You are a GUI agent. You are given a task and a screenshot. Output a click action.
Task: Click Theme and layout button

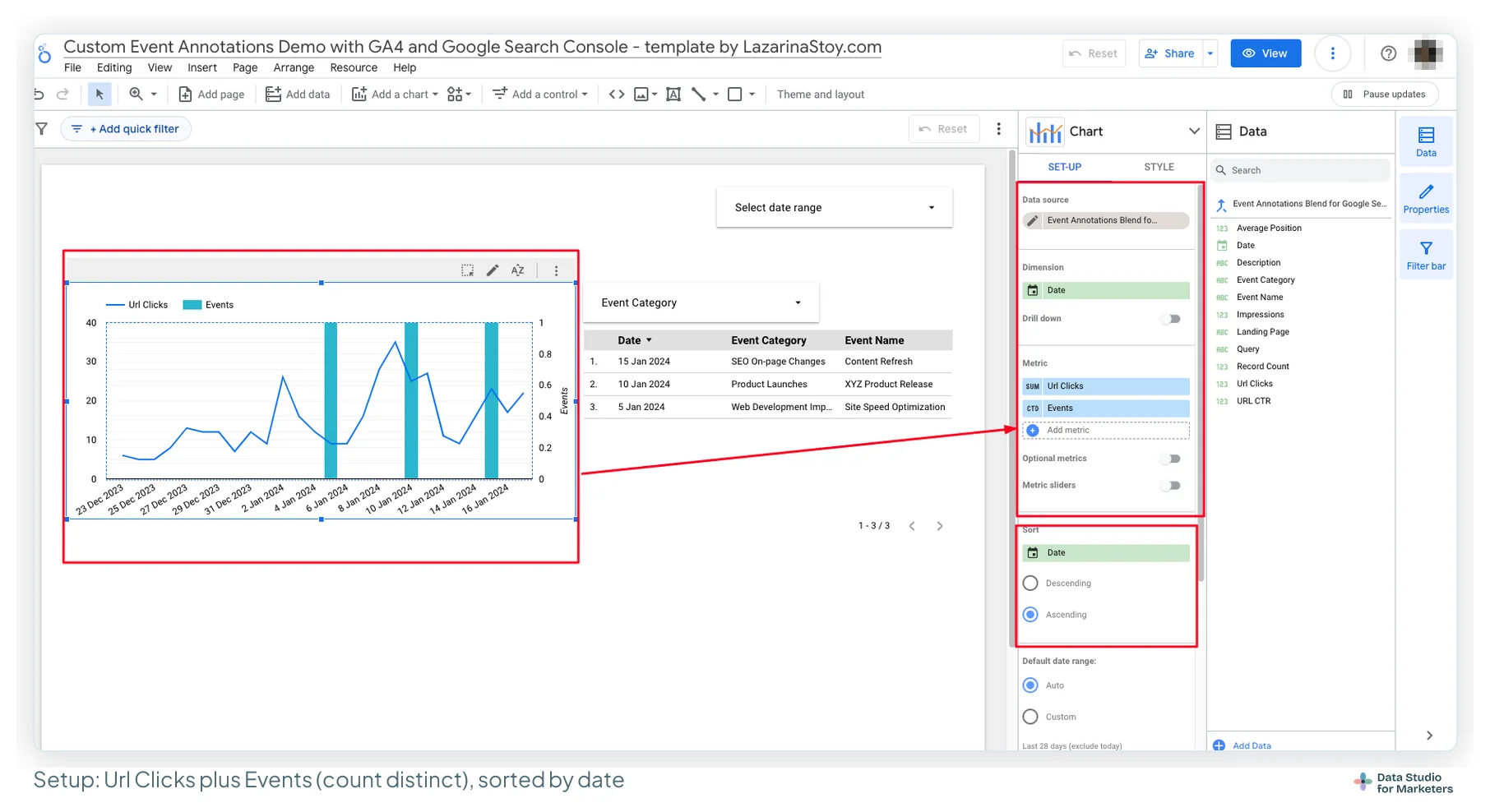click(x=821, y=95)
